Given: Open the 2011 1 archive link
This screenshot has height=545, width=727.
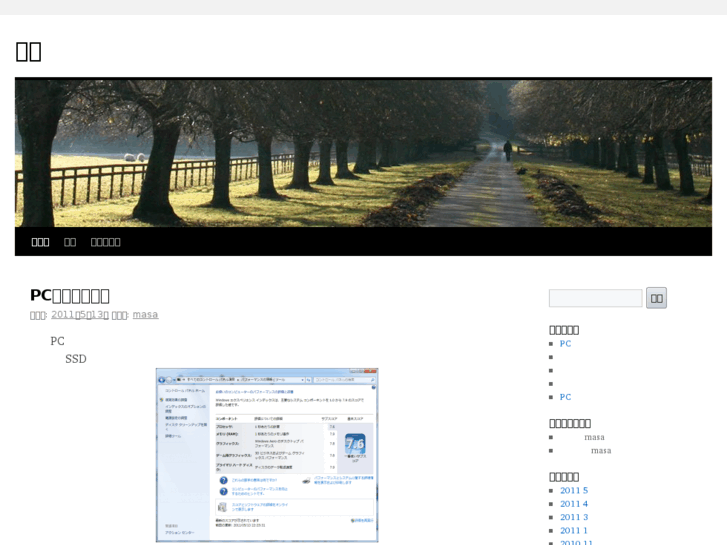Looking at the screenshot, I should [x=574, y=531].
